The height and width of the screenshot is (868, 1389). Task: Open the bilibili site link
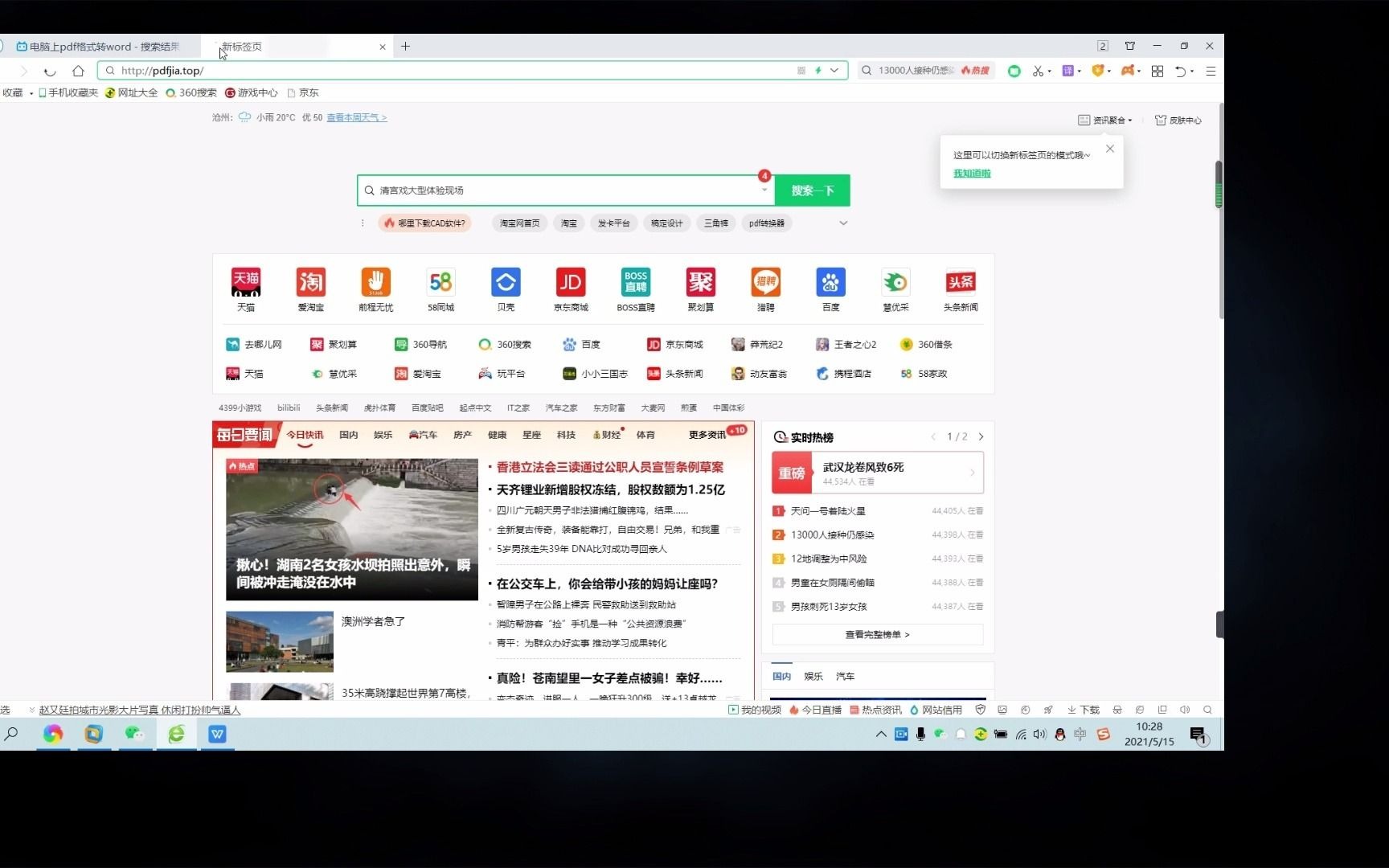point(289,408)
